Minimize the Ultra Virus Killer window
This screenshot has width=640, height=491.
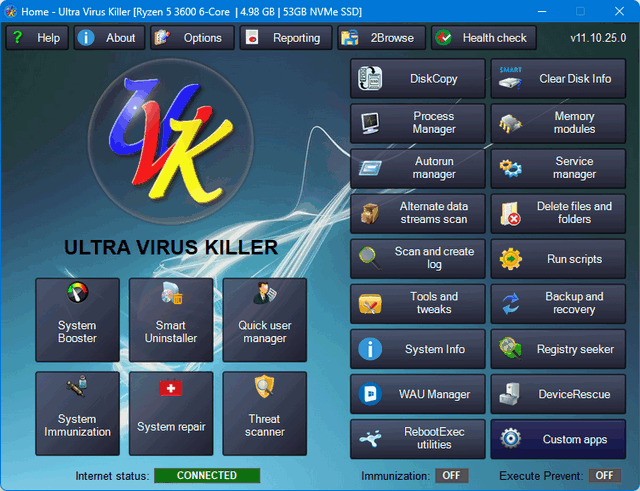point(542,11)
